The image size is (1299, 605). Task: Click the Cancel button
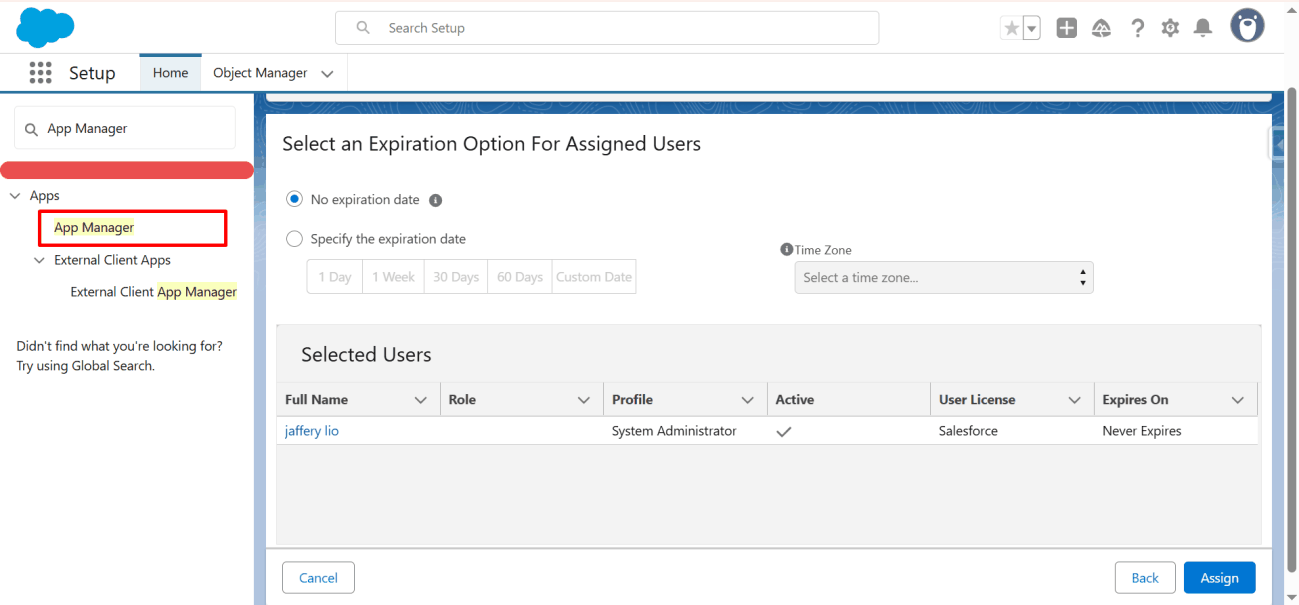click(318, 578)
